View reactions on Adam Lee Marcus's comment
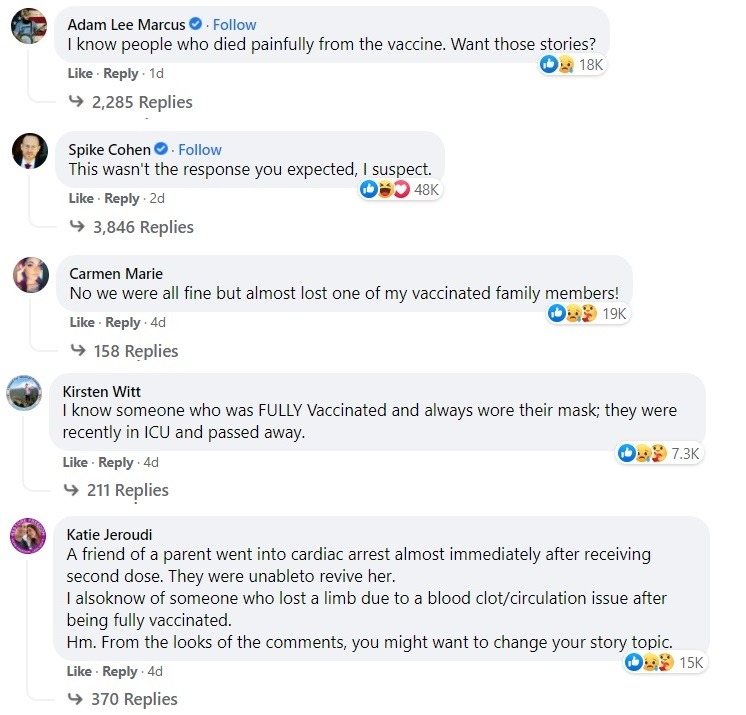 click(573, 64)
